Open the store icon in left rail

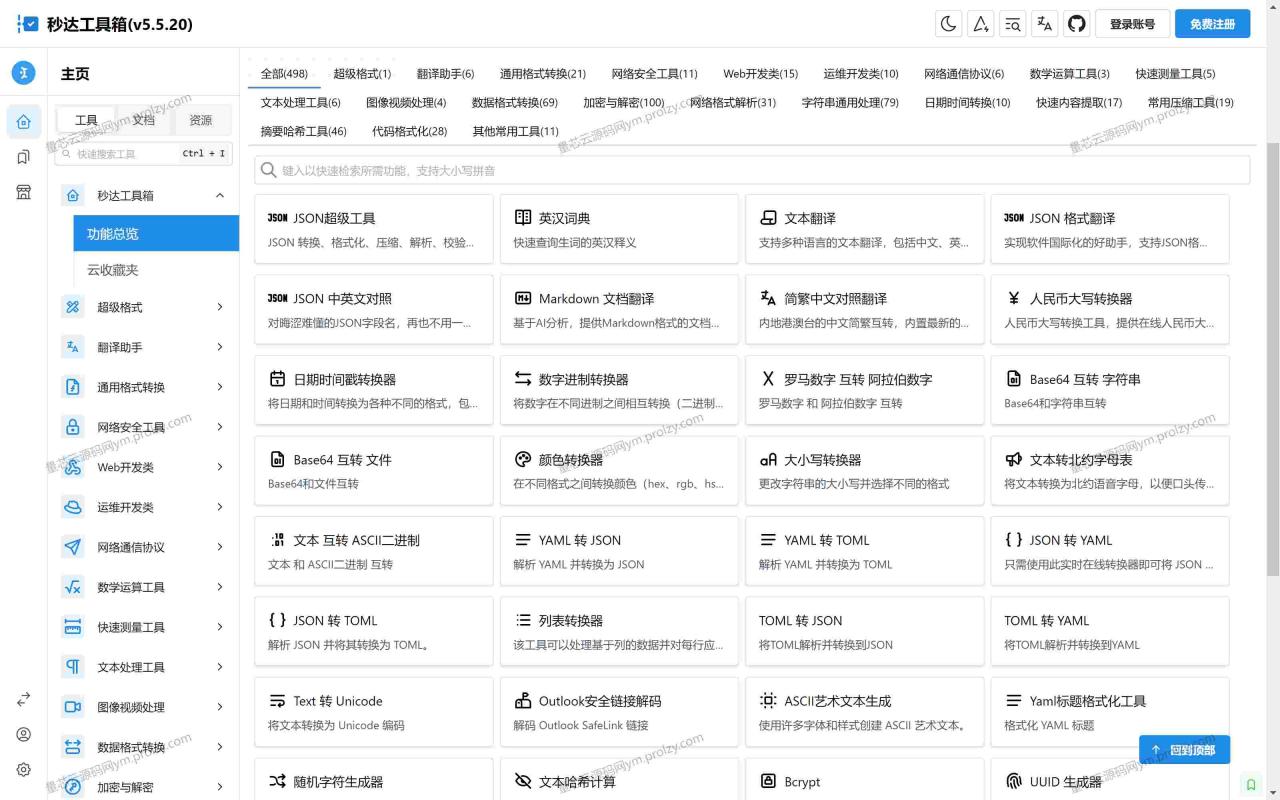[x=23, y=192]
